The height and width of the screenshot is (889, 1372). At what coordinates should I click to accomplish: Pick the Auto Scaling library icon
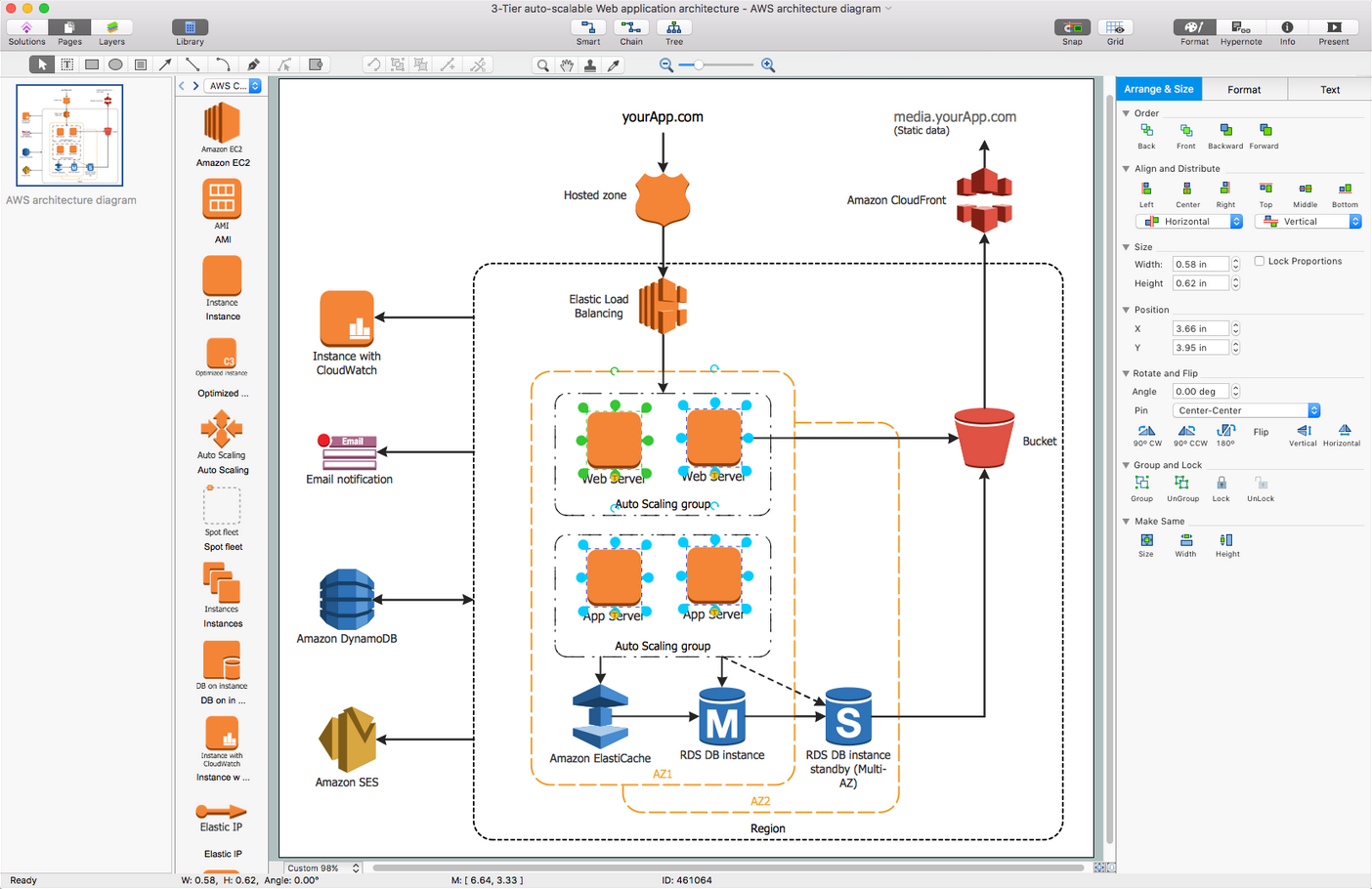tap(222, 429)
